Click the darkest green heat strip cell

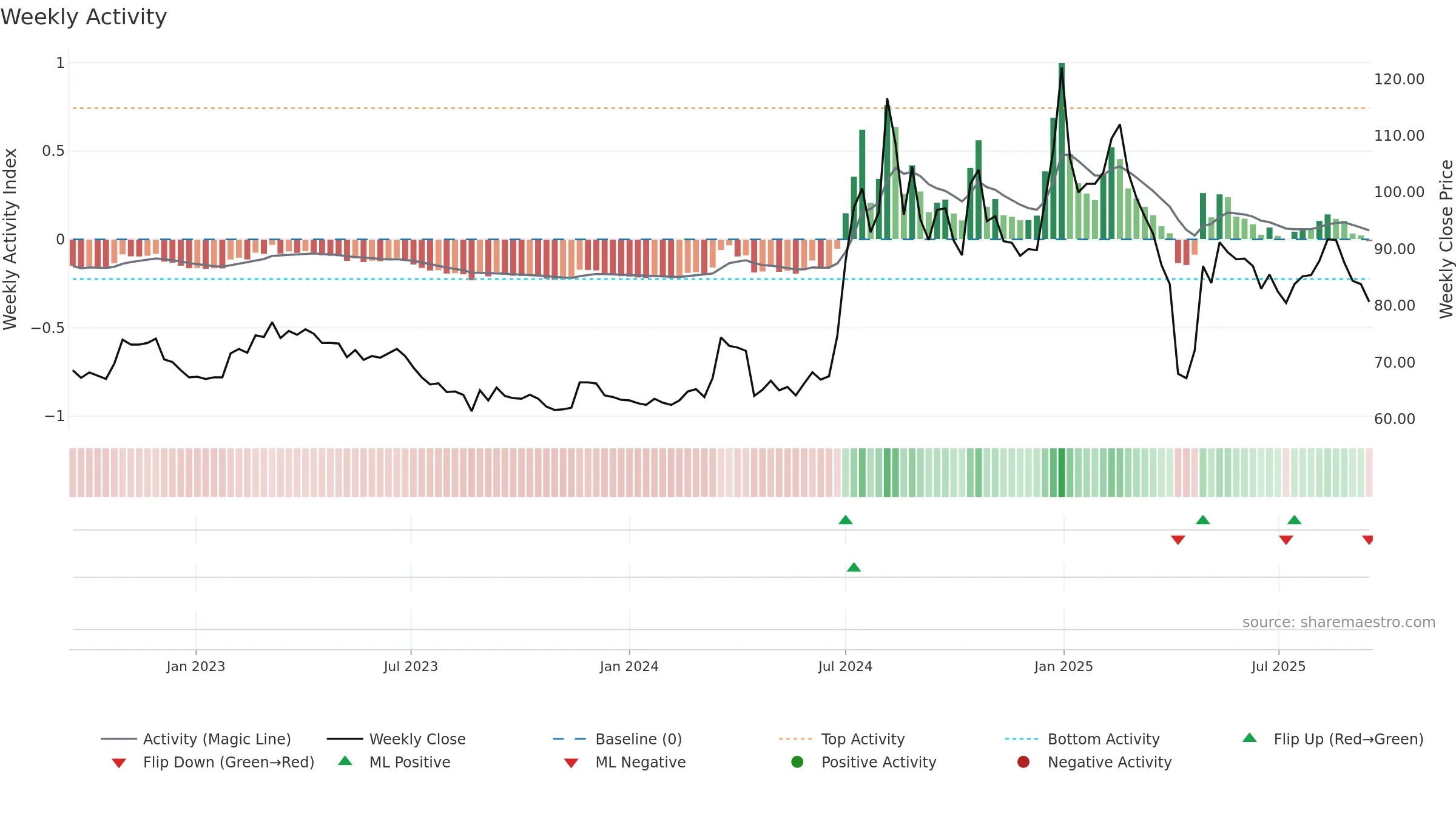[x=1062, y=473]
